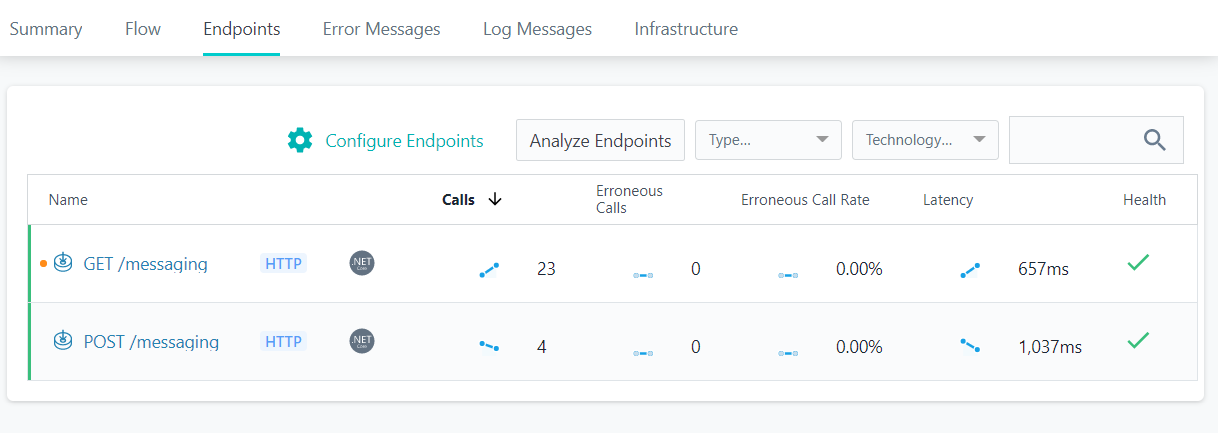Switch to the Summary tab
The image size is (1218, 433).
pyautogui.click(x=46, y=29)
